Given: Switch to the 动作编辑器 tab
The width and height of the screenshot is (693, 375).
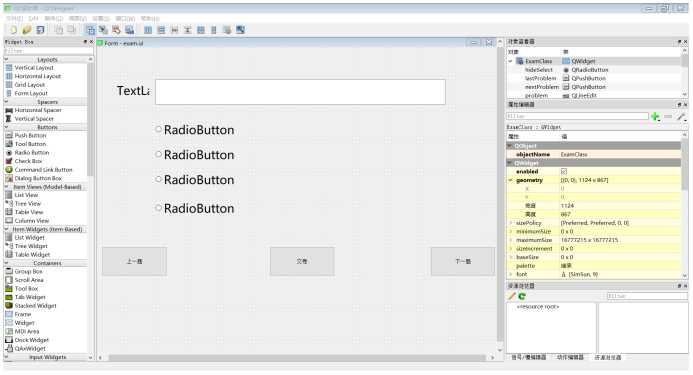Looking at the screenshot, I should pyautogui.click(x=570, y=357).
